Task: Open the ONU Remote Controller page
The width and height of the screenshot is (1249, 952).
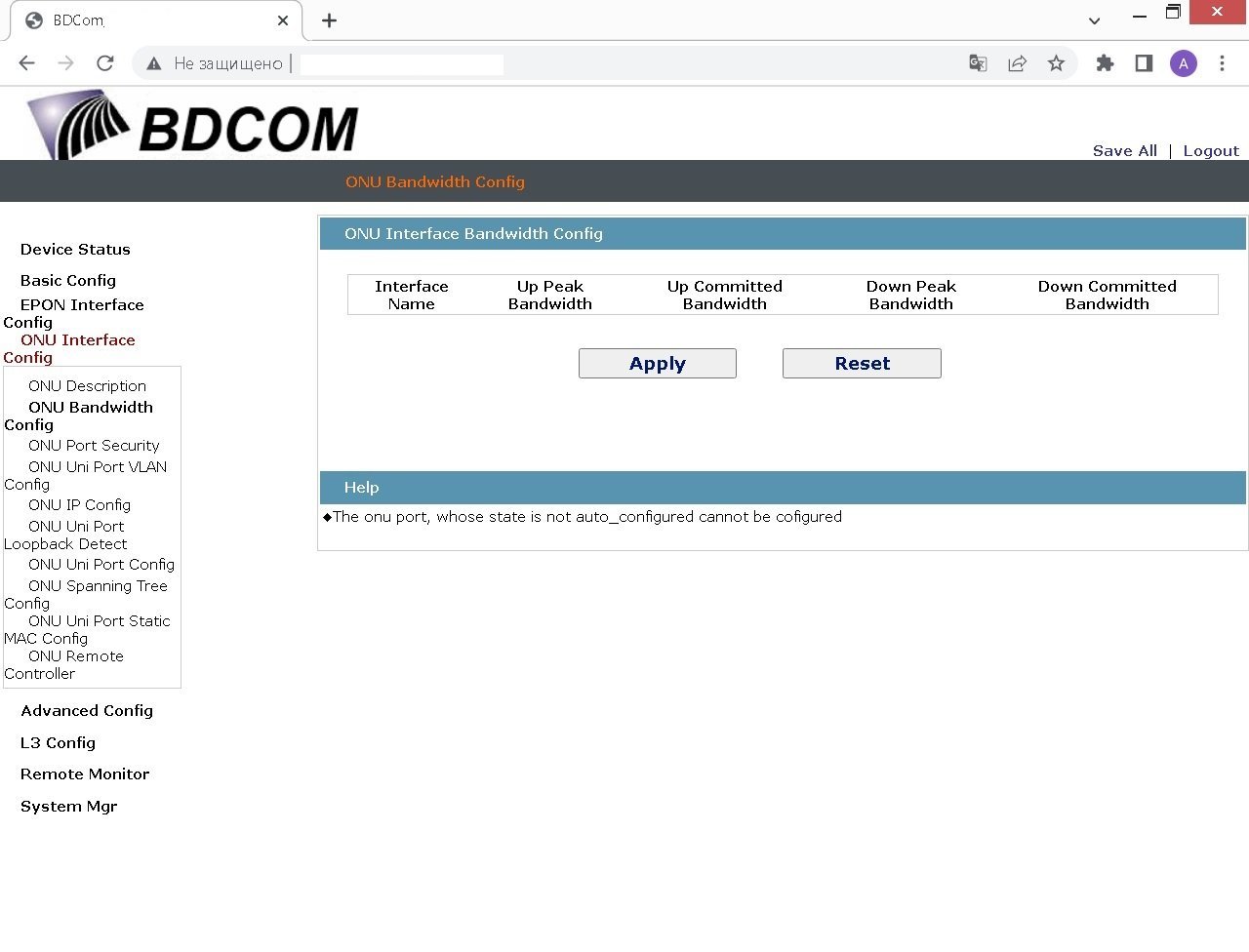Action: [64, 665]
